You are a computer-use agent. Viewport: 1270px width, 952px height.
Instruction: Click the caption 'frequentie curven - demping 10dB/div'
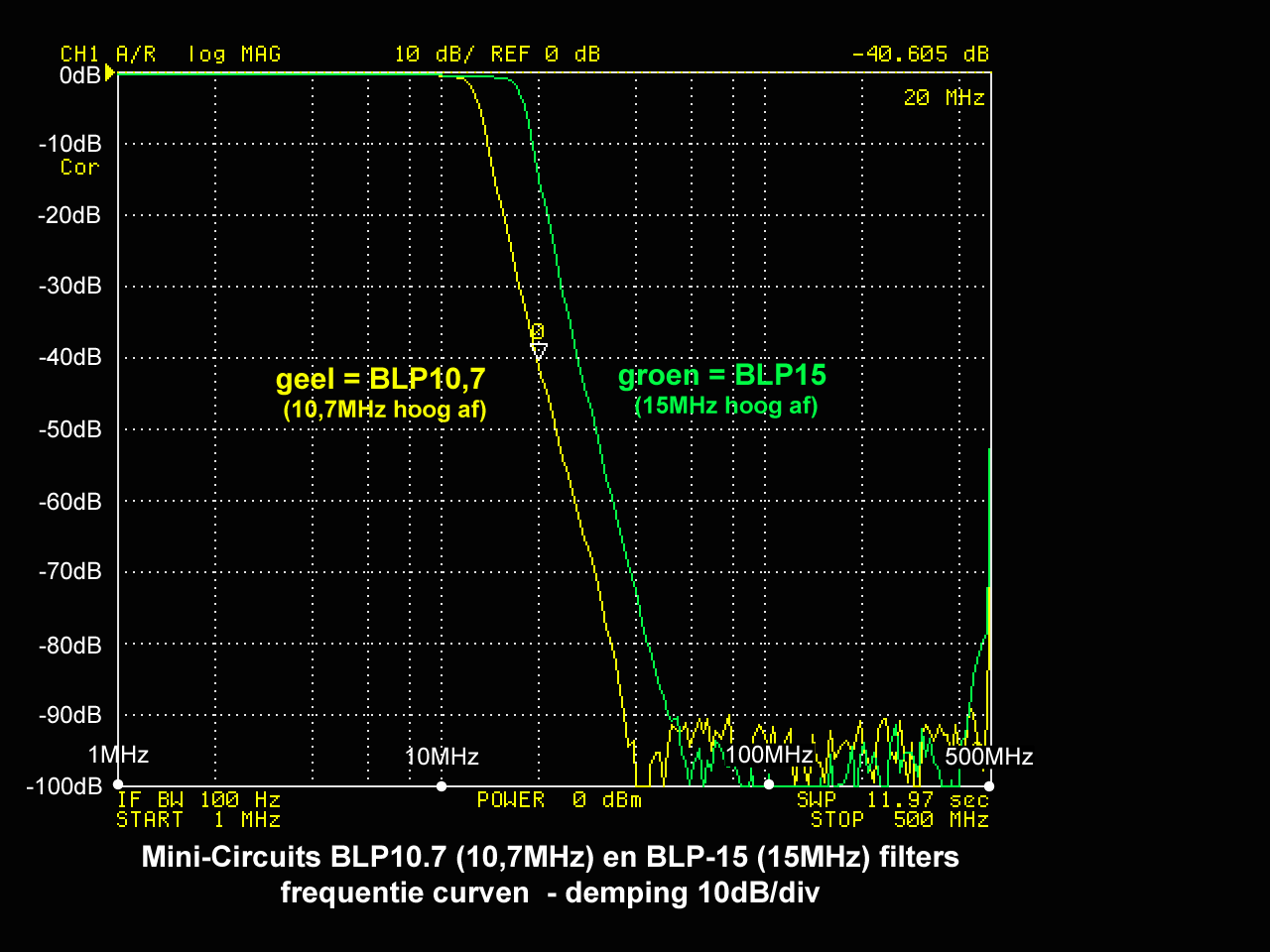tap(551, 892)
